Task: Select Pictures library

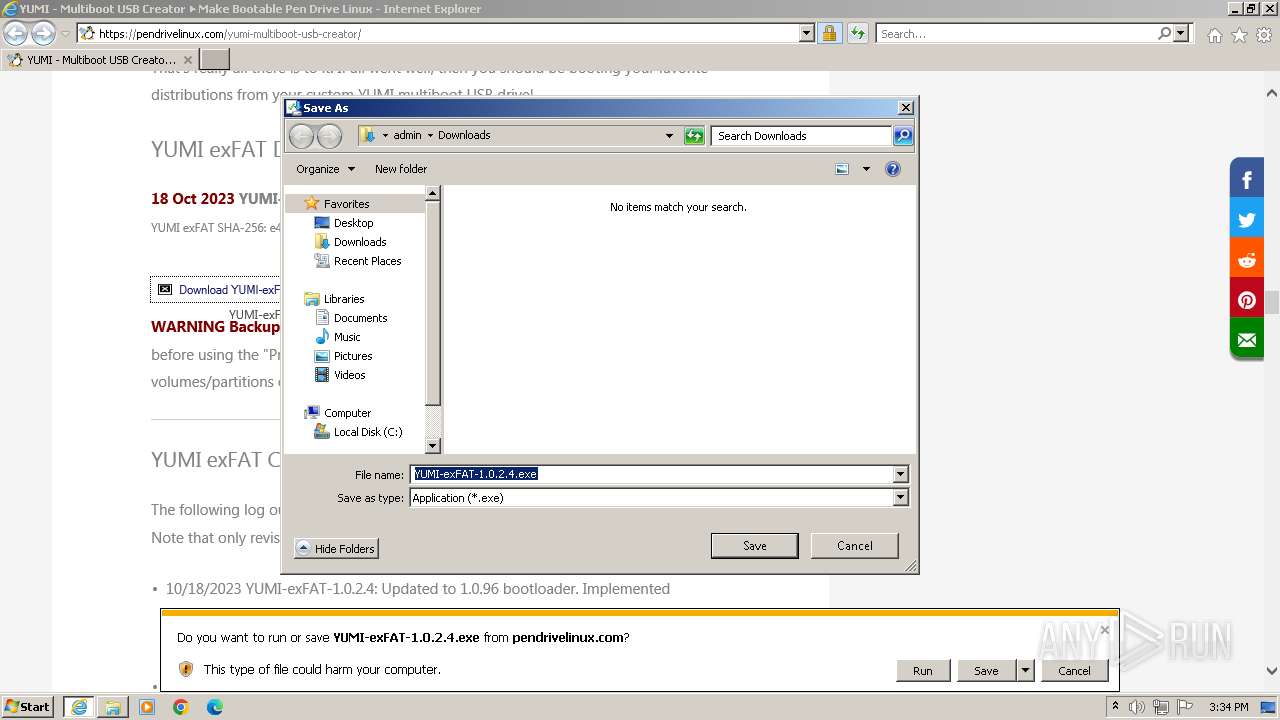Action: pyautogui.click(x=353, y=356)
